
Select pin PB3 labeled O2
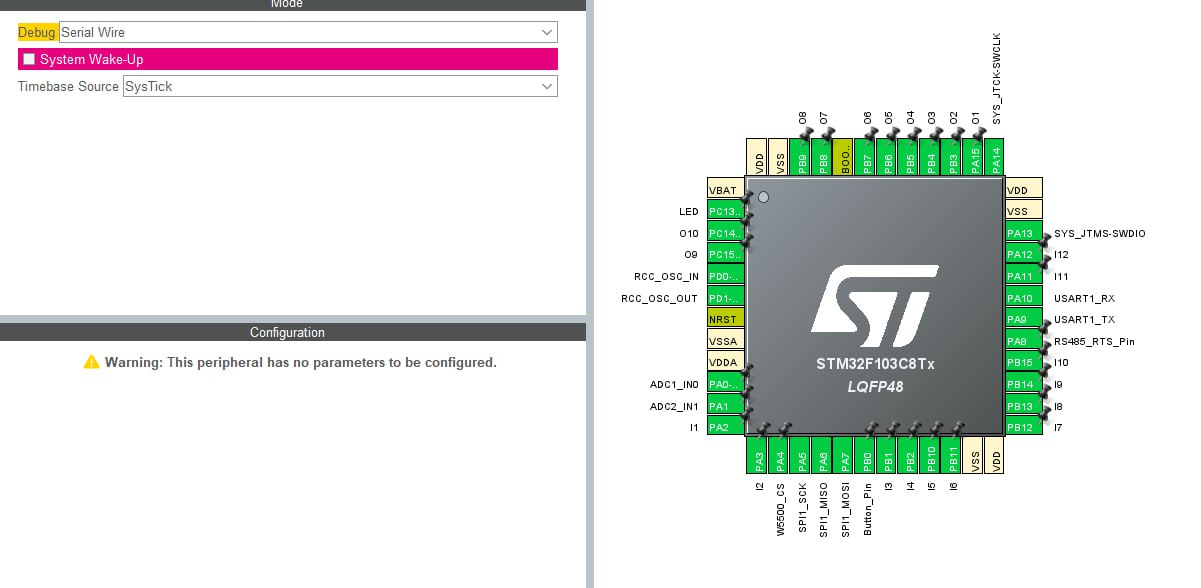coord(952,158)
